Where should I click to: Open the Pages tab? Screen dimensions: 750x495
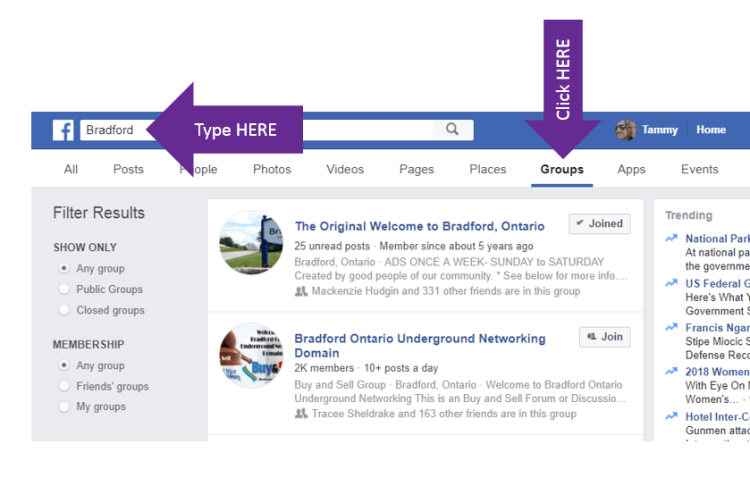point(416,169)
